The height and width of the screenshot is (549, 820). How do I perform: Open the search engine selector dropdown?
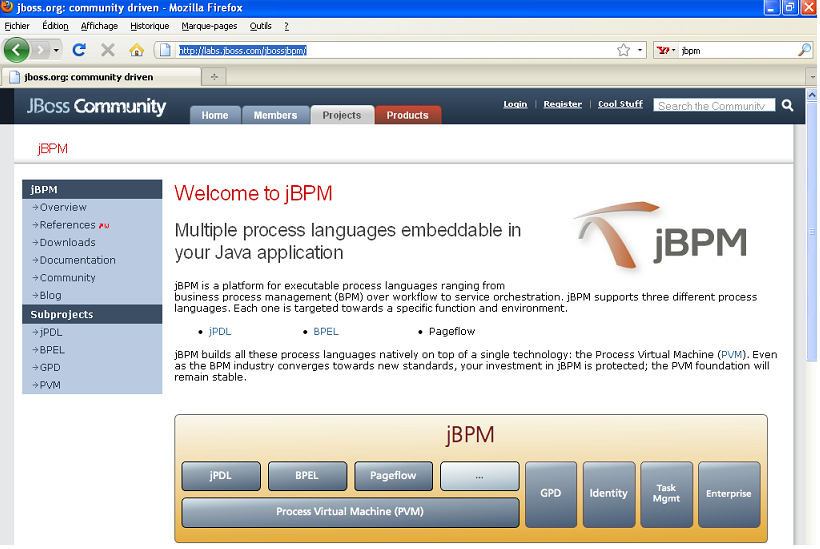coord(667,50)
